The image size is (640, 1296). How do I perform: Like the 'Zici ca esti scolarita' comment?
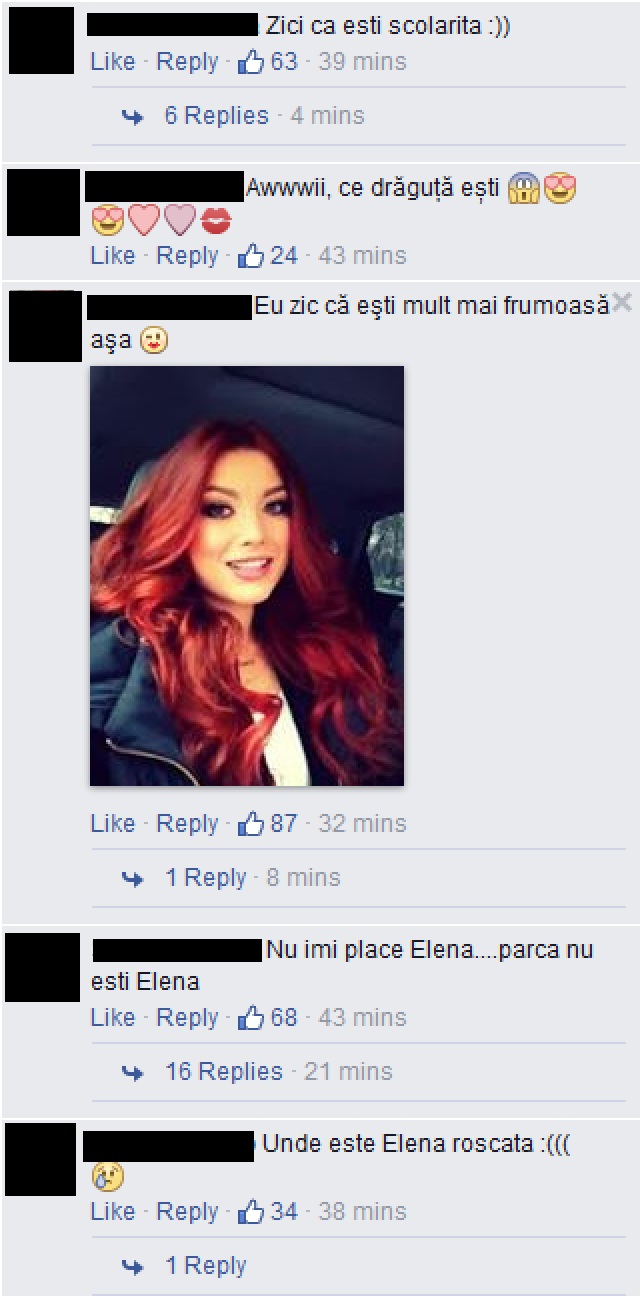[x=112, y=62]
